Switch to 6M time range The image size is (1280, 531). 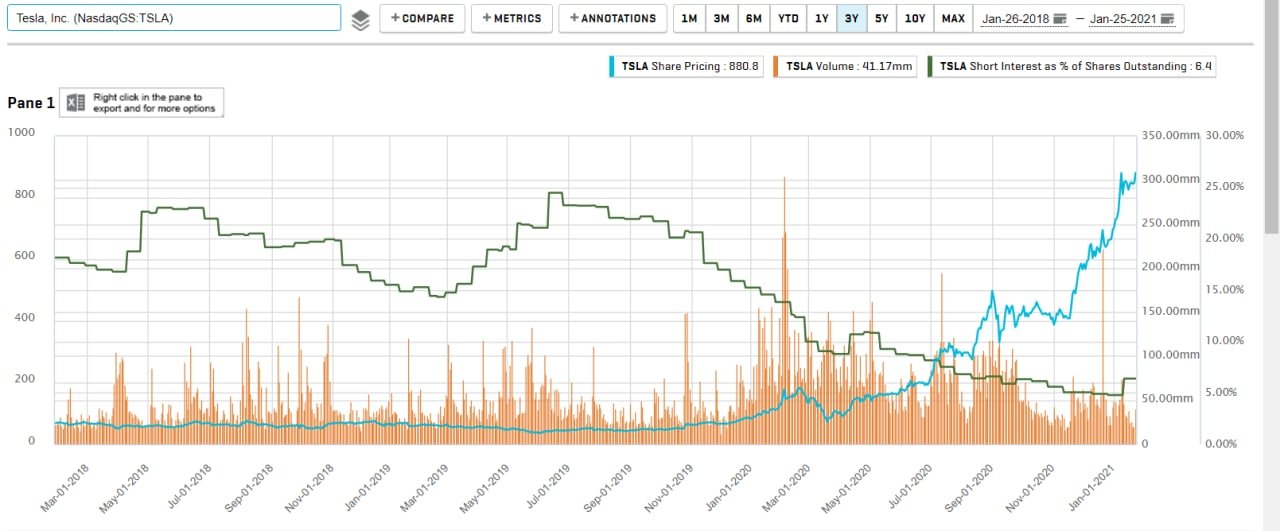[753, 19]
